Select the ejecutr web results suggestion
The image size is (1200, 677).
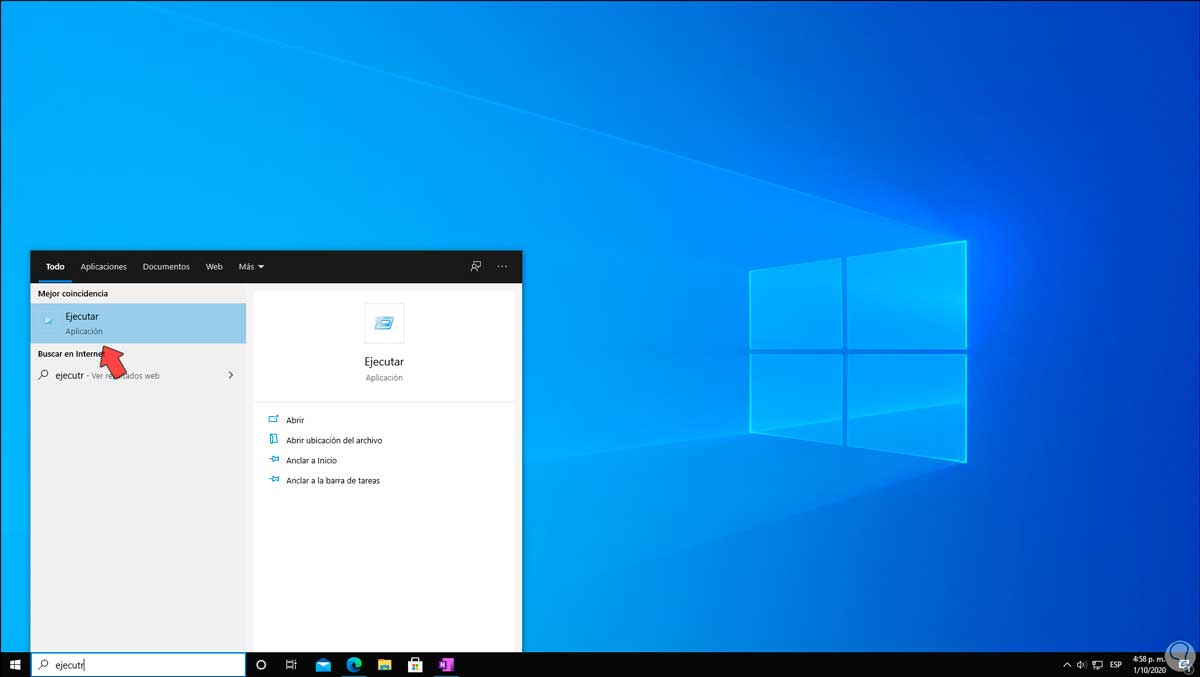[x=139, y=375]
